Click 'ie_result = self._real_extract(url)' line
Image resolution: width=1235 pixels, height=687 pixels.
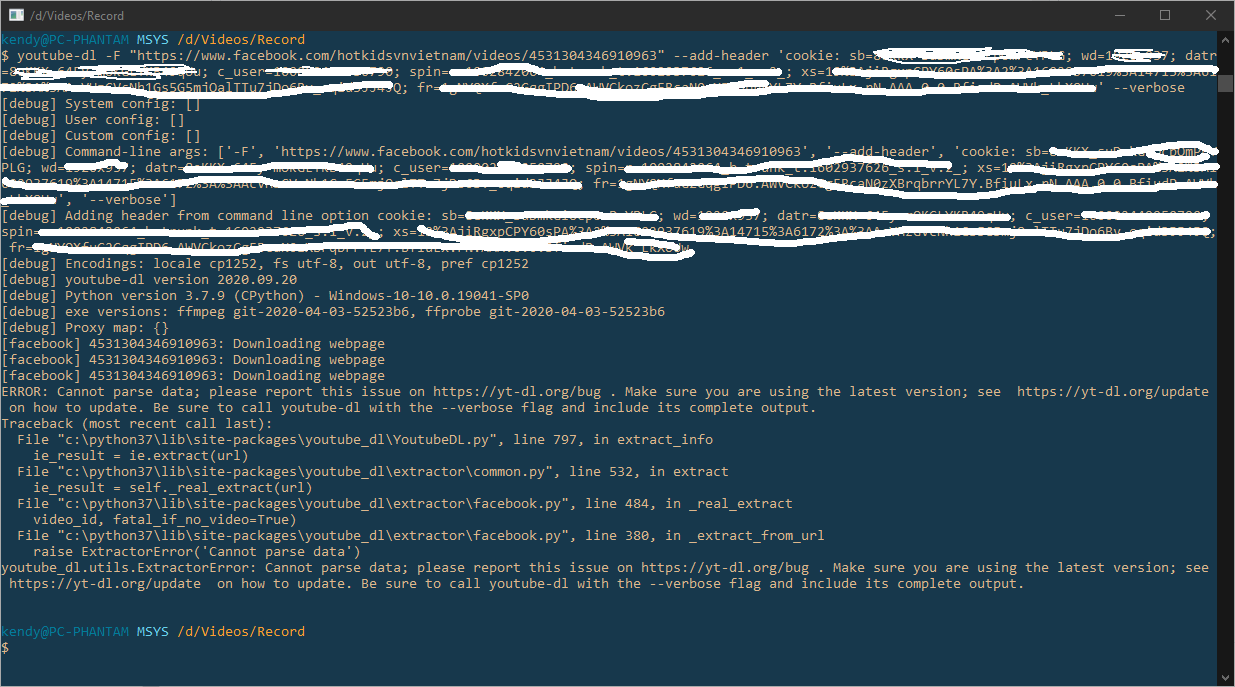[173, 488]
